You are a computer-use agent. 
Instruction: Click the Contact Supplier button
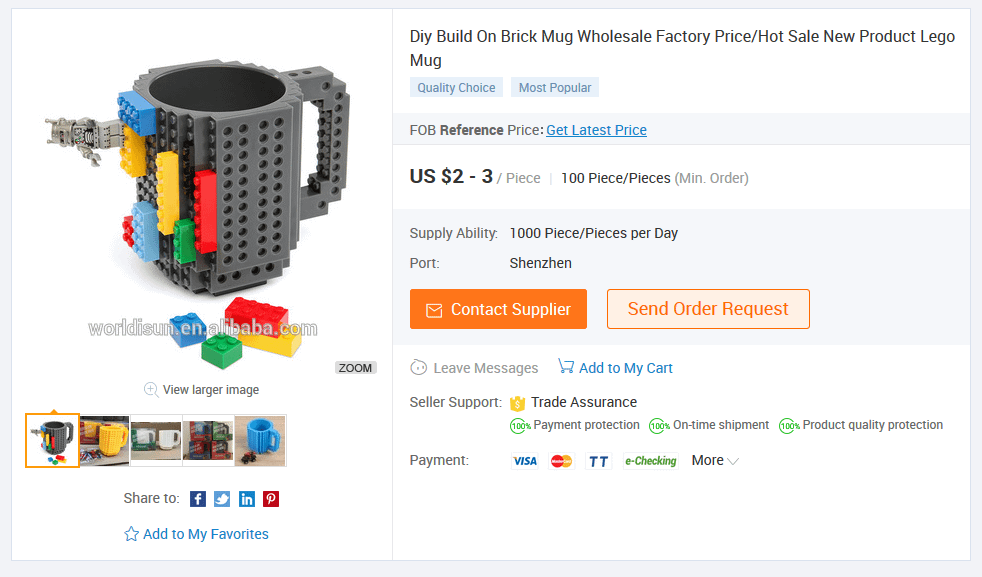coord(498,309)
